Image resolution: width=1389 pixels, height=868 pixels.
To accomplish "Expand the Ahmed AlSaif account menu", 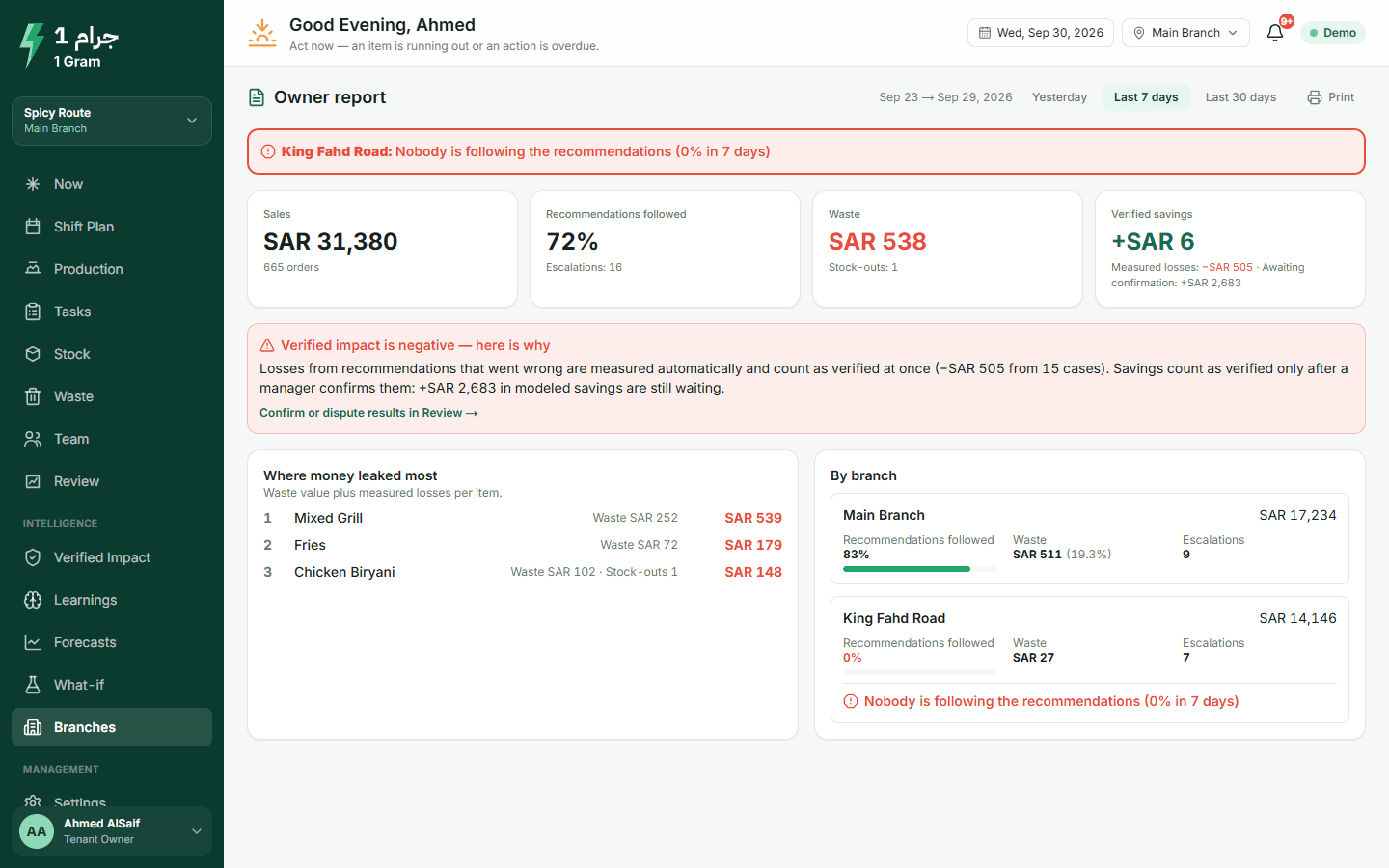I will (112, 831).
